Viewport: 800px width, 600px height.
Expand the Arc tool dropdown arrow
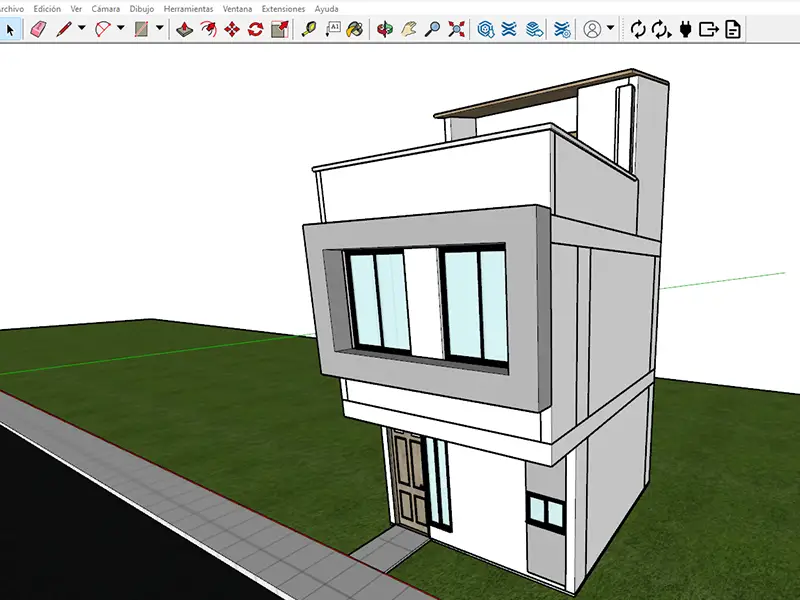[120, 29]
